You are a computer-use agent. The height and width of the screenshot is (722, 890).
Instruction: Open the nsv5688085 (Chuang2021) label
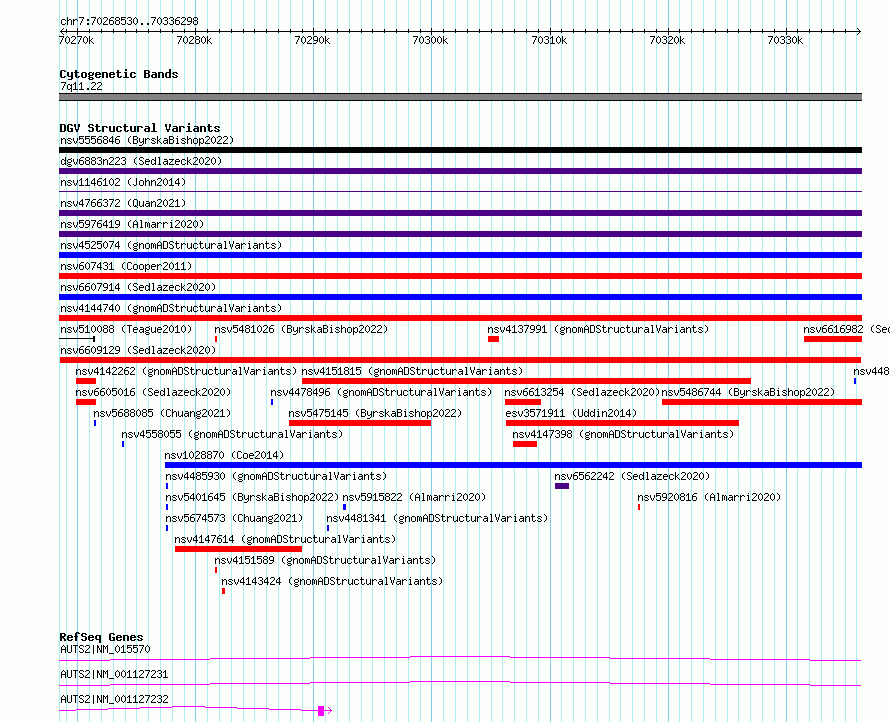point(162,413)
